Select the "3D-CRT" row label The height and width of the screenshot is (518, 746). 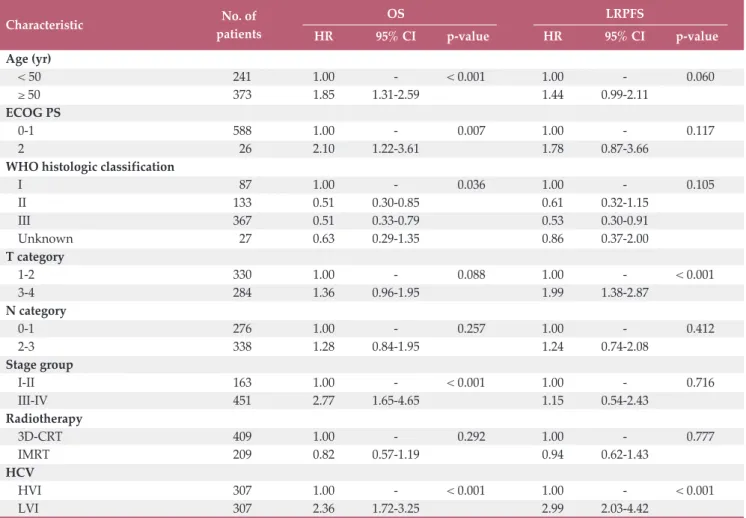pos(40,437)
